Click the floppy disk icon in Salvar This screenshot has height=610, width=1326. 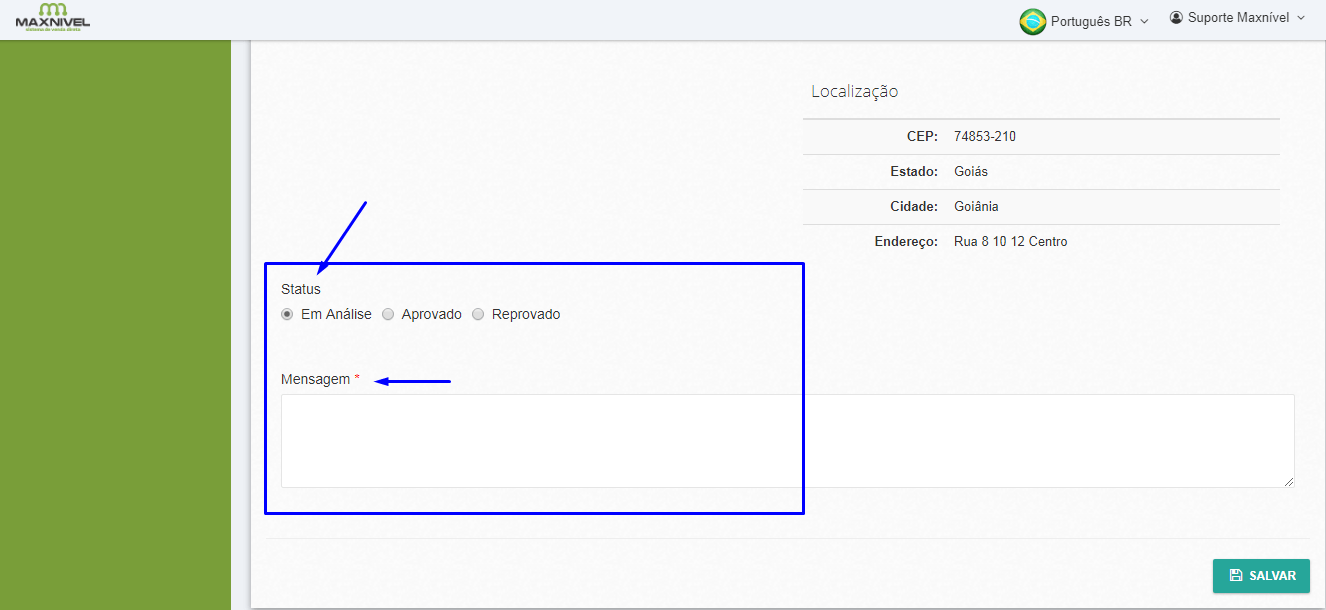(x=1236, y=576)
